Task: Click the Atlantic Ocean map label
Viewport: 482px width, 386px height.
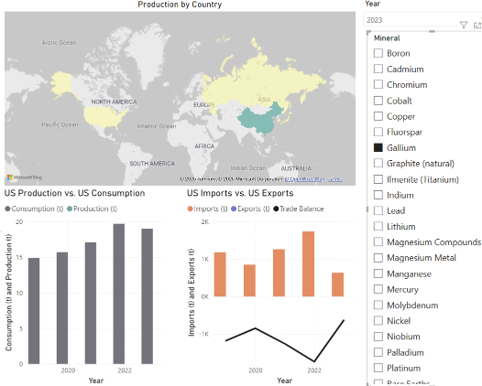Action: coord(156,126)
